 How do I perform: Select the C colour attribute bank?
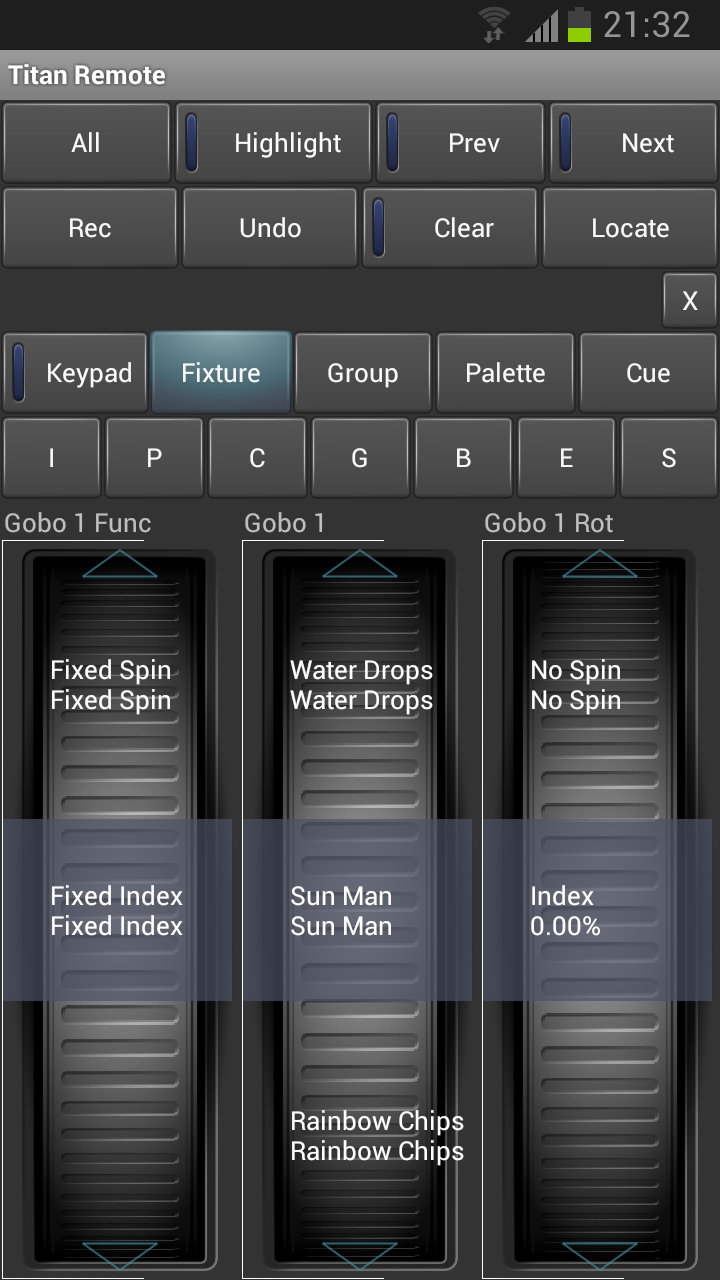(x=257, y=457)
